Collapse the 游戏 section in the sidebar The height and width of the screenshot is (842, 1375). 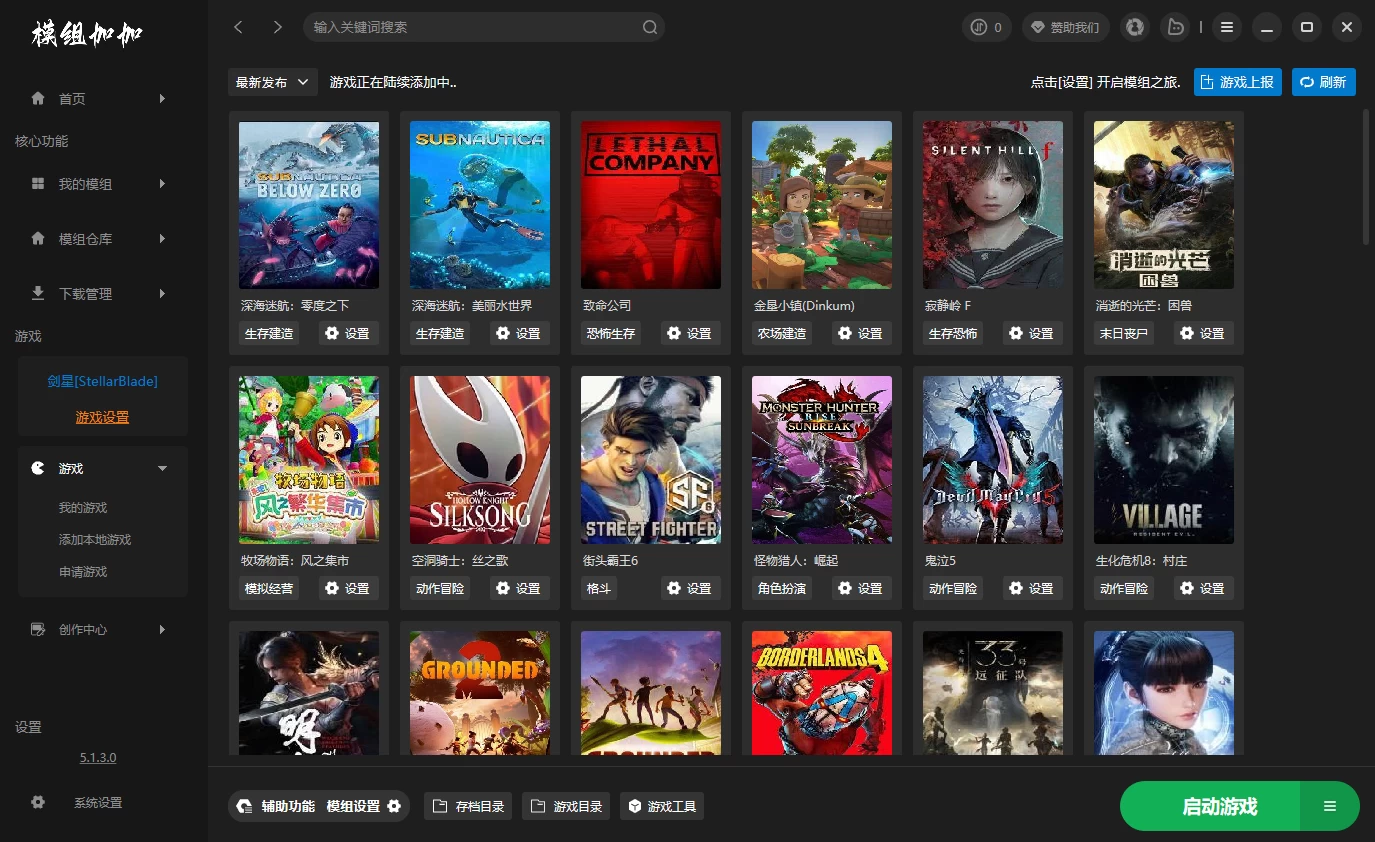click(x=162, y=468)
